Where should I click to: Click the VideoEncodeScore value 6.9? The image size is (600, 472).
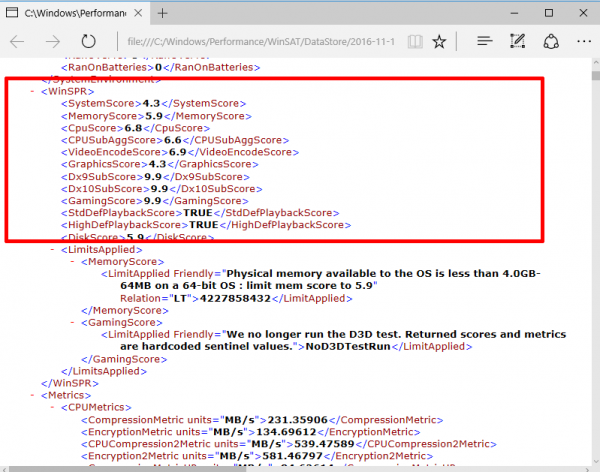point(178,152)
